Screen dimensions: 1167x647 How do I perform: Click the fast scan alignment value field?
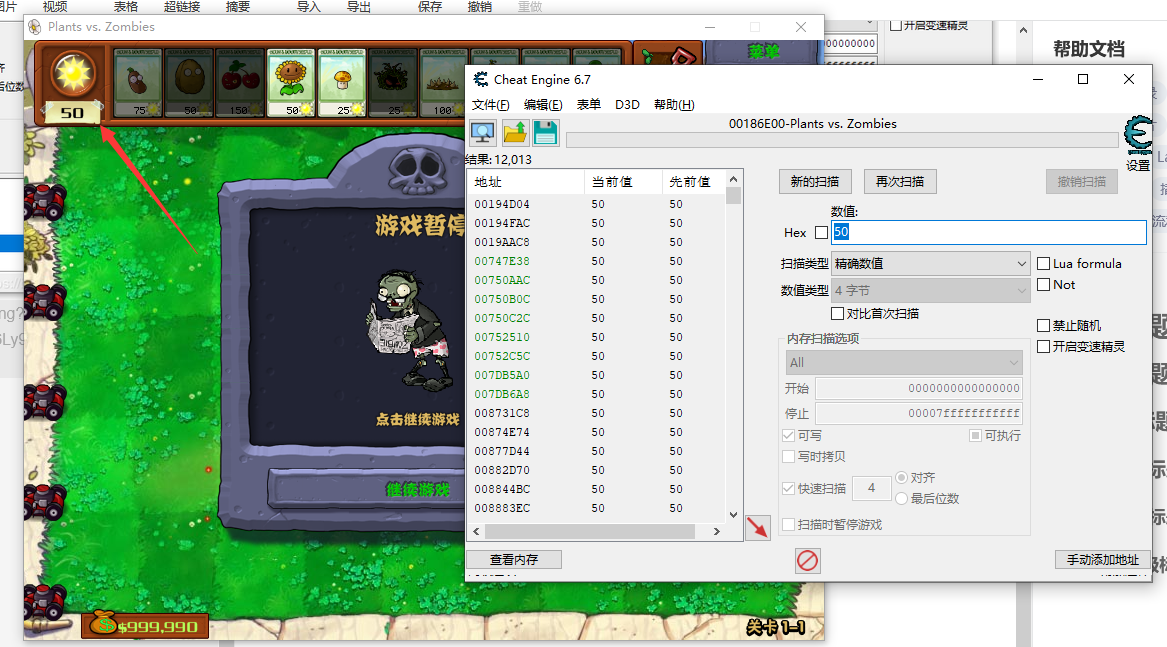(872, 488)
